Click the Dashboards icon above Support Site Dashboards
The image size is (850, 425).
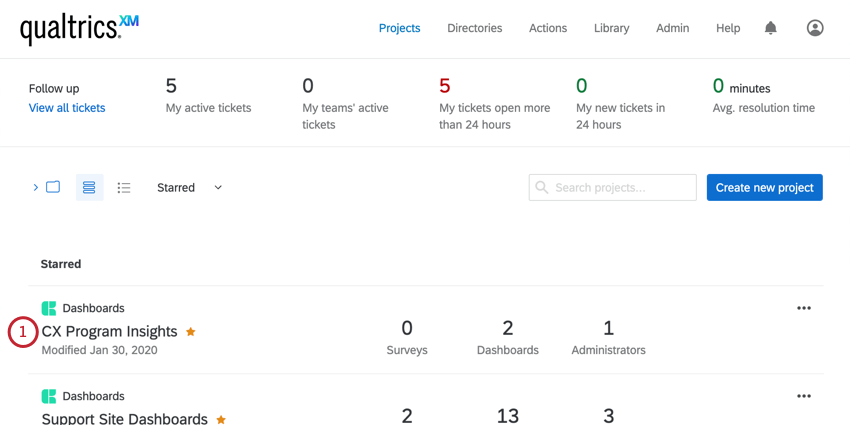pos(48,396)
